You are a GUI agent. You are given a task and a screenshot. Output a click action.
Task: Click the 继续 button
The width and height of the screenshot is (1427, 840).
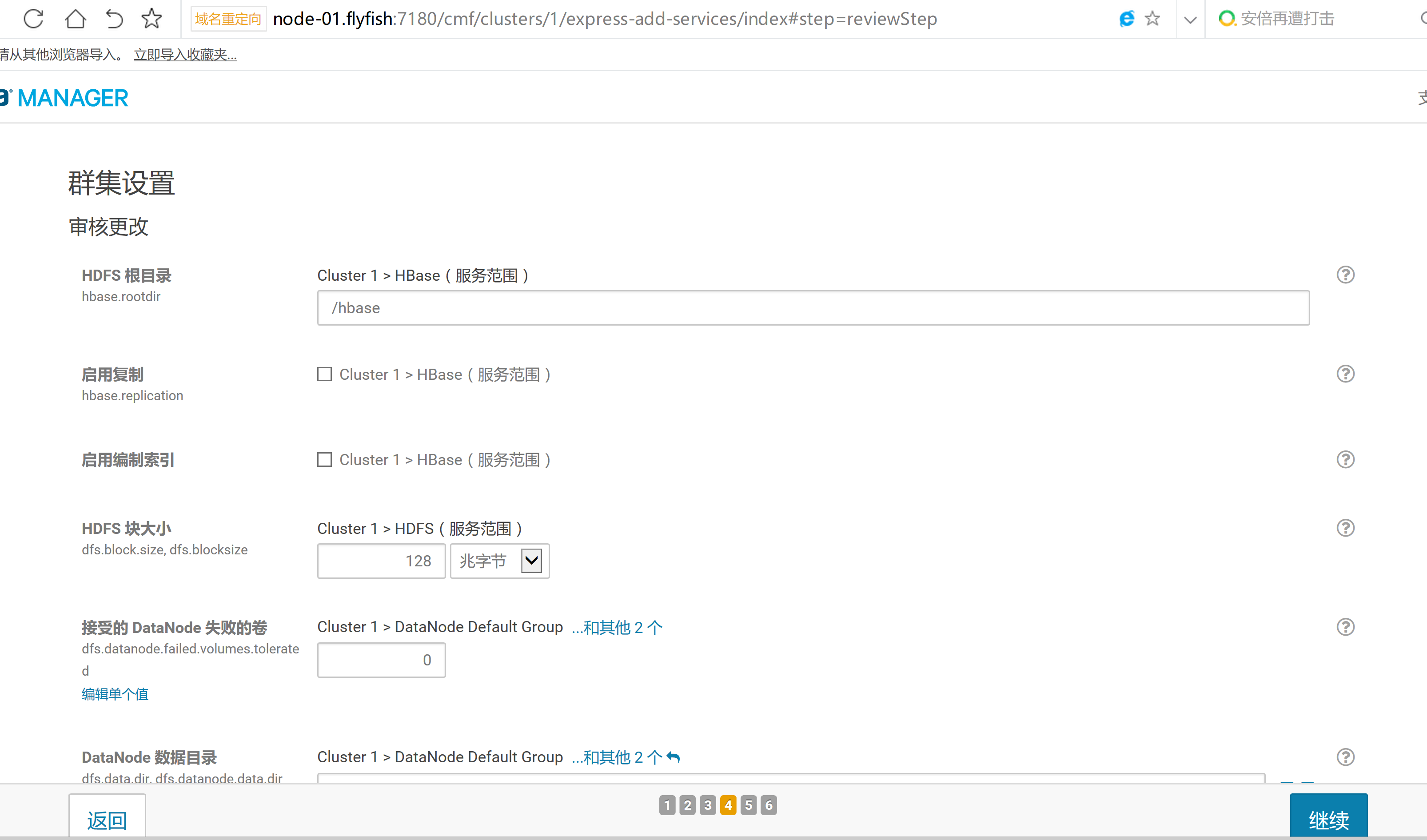point(1328,819)
